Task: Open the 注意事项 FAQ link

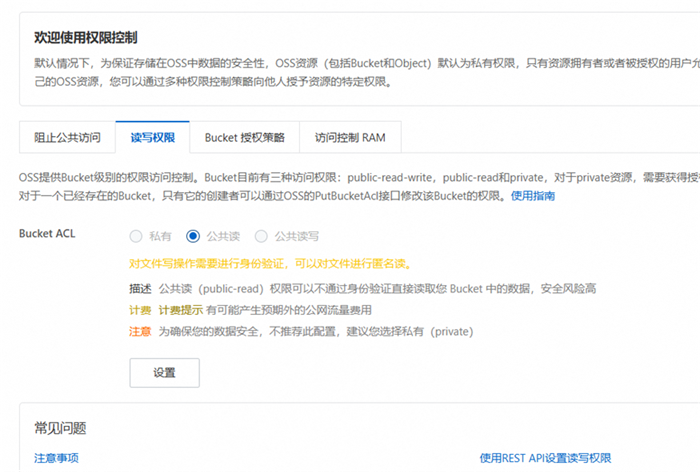Action: click(x=56, y=458)
